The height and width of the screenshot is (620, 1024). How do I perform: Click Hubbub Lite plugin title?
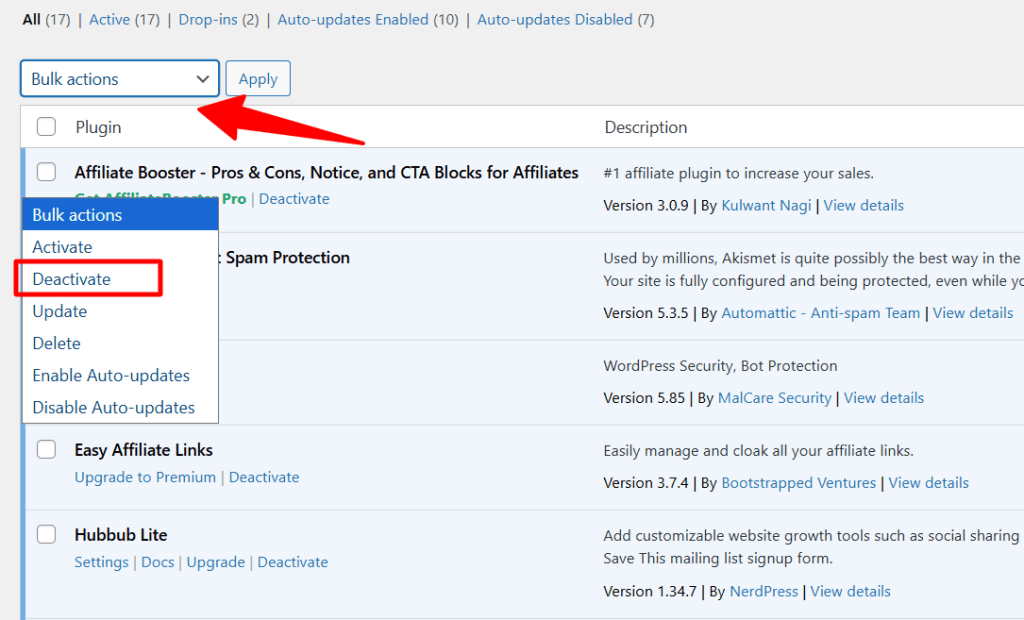[x=121, y=535]
